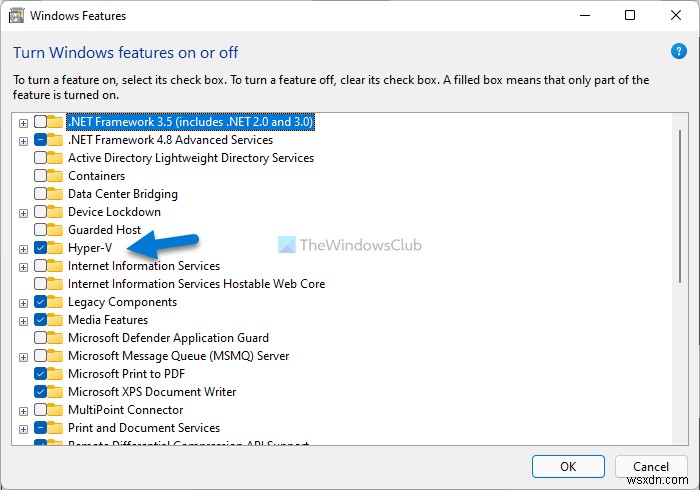Viewport: 700px width, 490px height.
Task: Click the Microsoft Print to PDF folder icon
Action: click(x=57, y=374)
